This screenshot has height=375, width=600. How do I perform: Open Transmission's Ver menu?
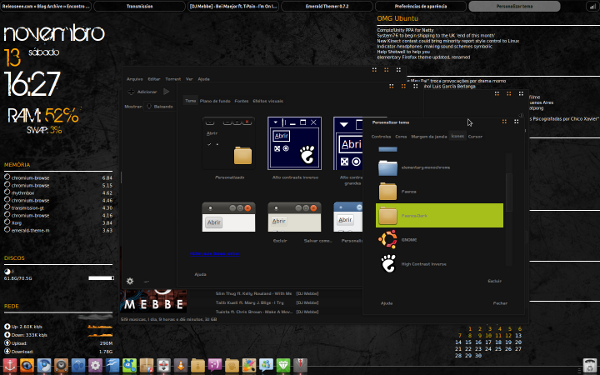pos(189,79)
